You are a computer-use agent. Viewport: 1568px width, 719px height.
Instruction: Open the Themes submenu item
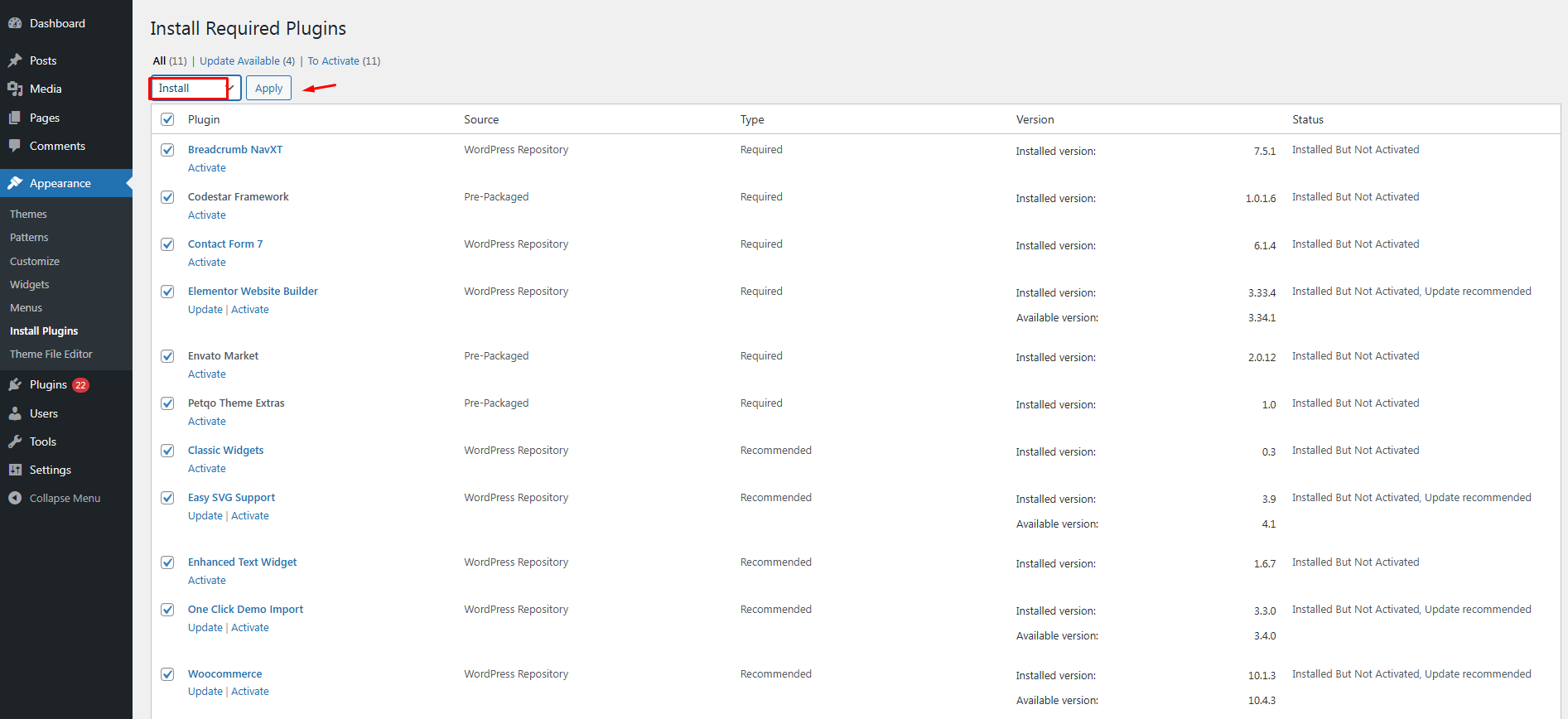28,214
